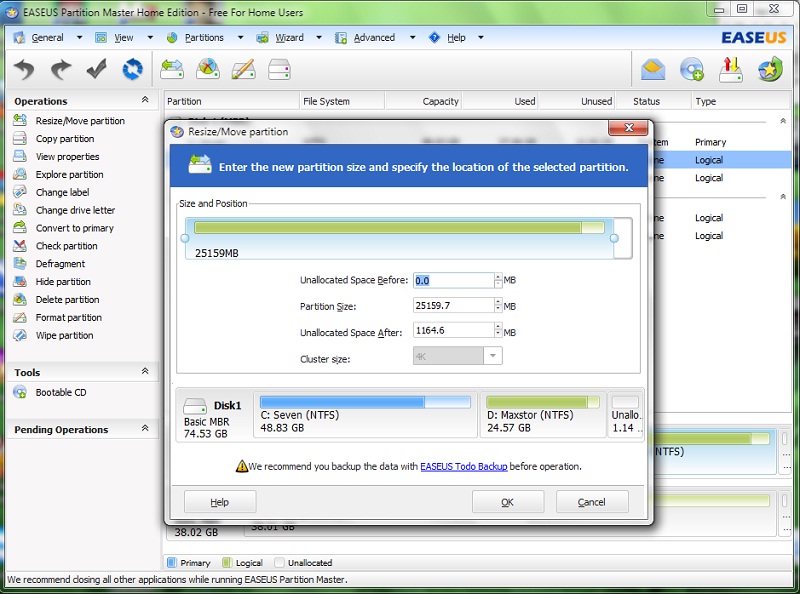Click the File System column header
Screen dimensions: 800x594
[x=342, y=101]
